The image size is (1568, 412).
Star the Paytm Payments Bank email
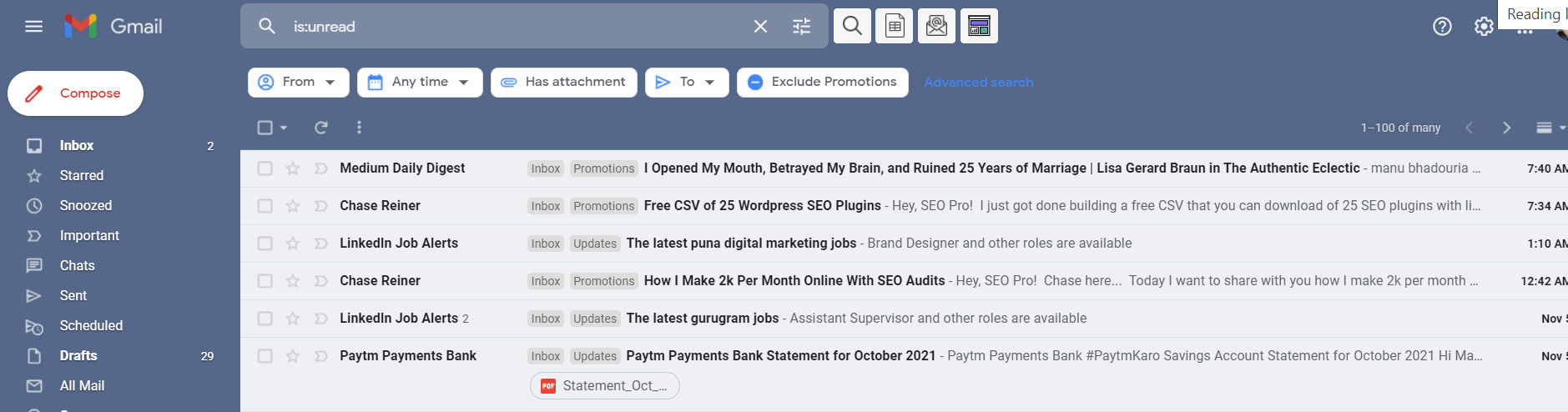tap(293, 356)
